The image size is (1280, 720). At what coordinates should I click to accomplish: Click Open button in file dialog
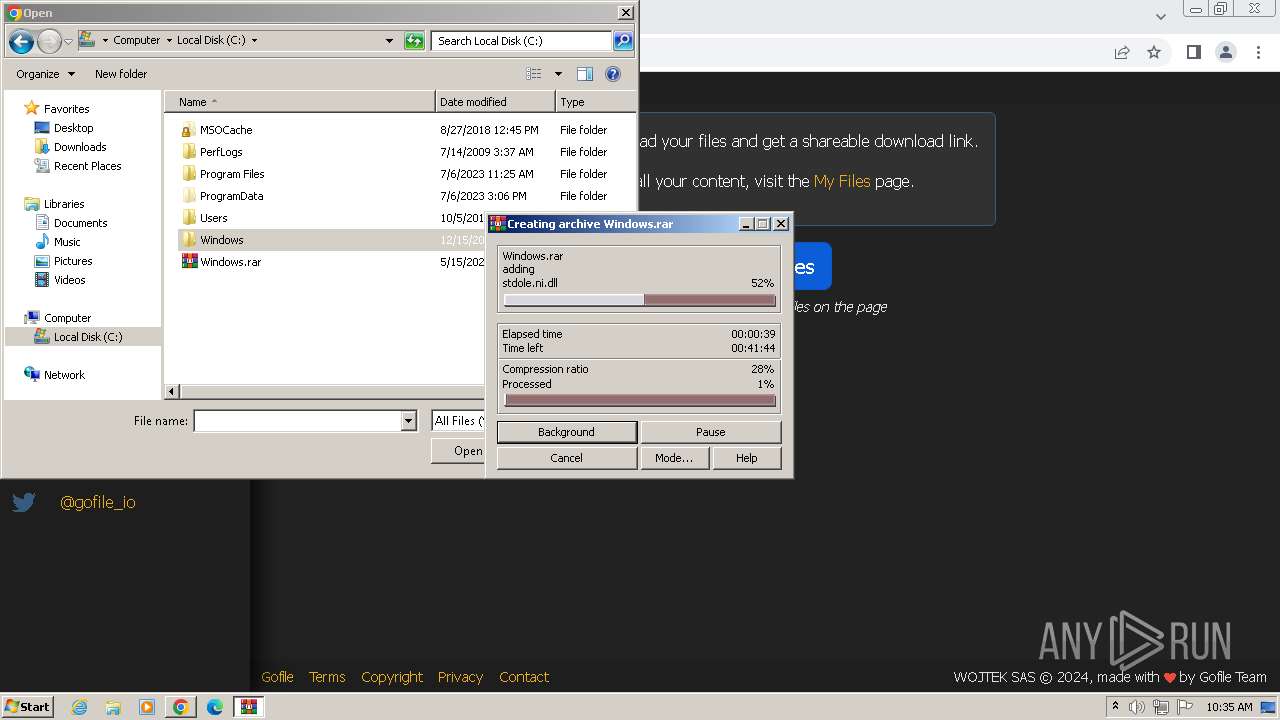(460, 451)
